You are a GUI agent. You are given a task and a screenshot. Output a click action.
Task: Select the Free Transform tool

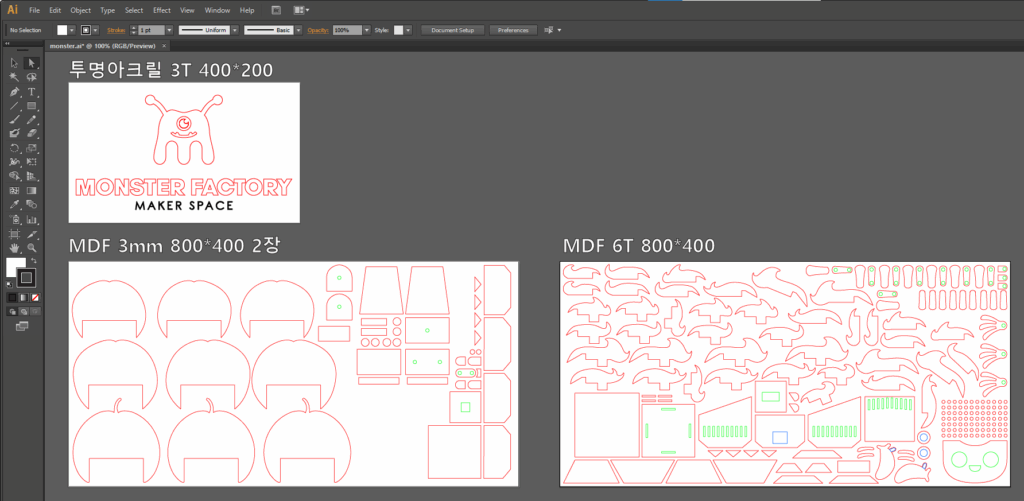[x=31, y=161]
